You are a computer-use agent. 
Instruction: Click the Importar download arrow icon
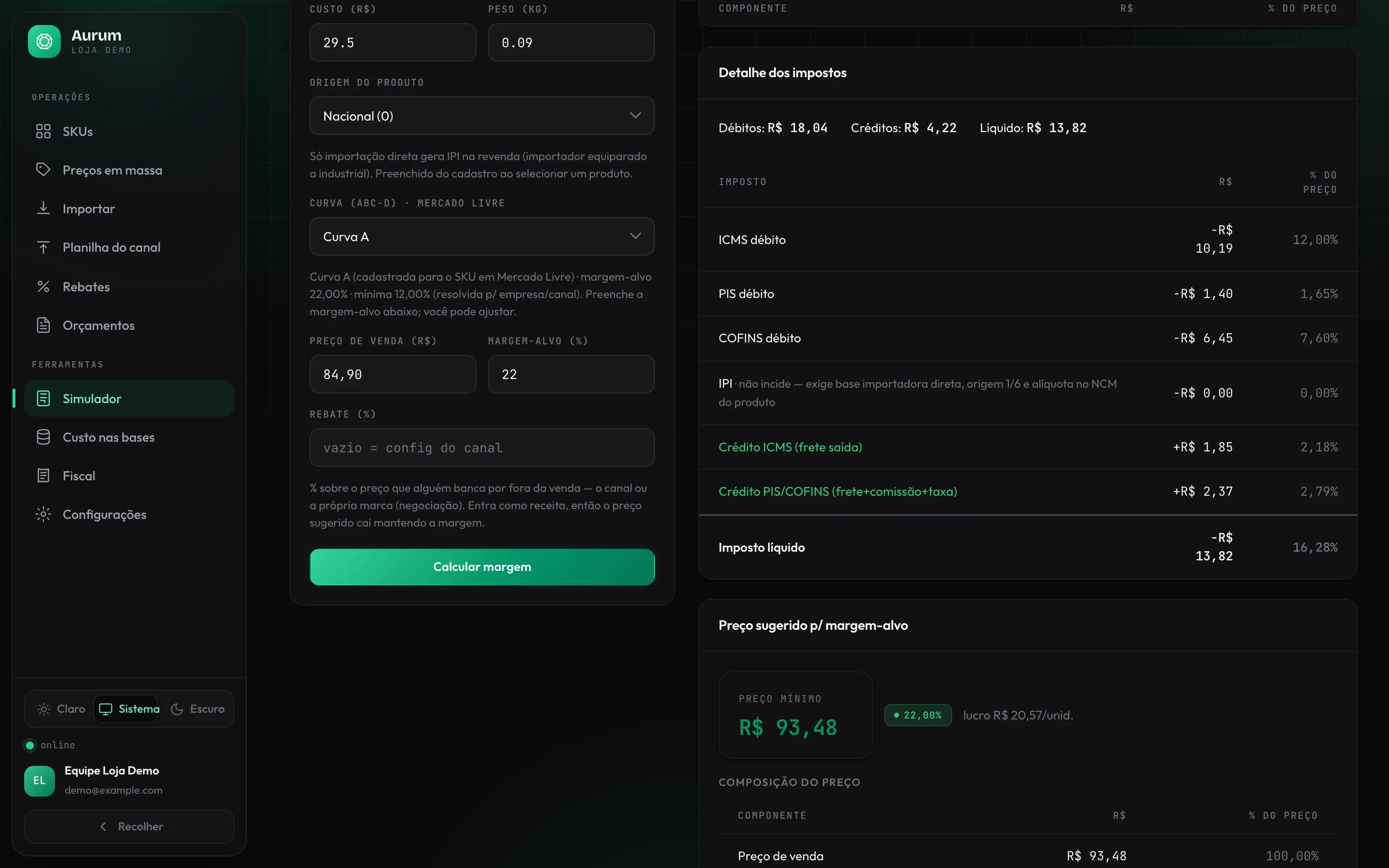click(43, 208)
